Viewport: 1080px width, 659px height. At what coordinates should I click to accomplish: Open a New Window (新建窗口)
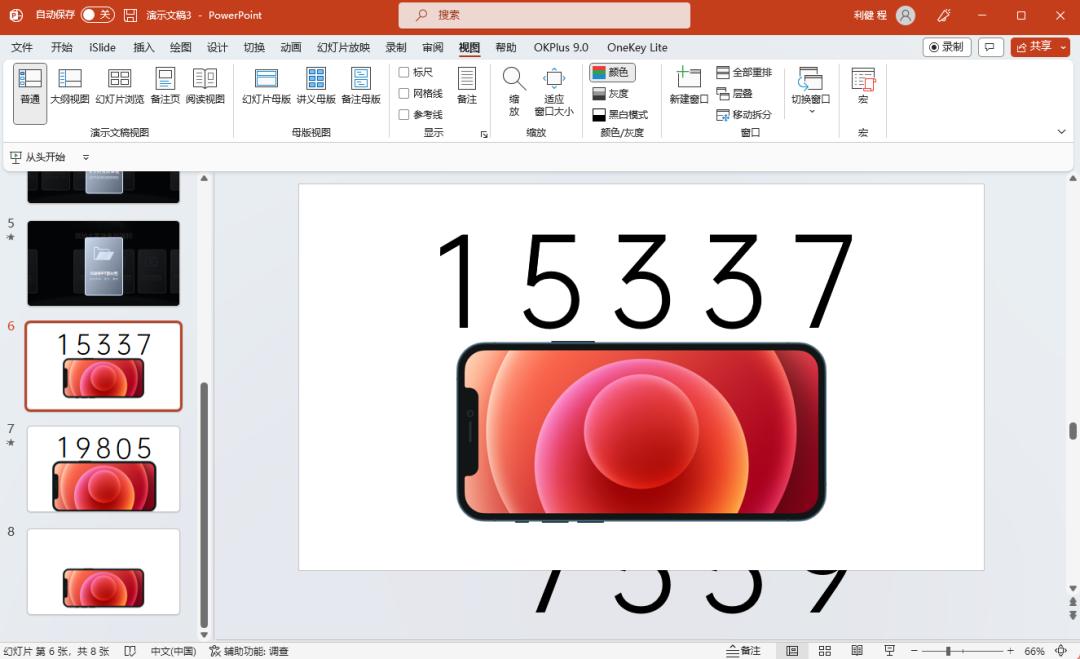coord(688,86)
